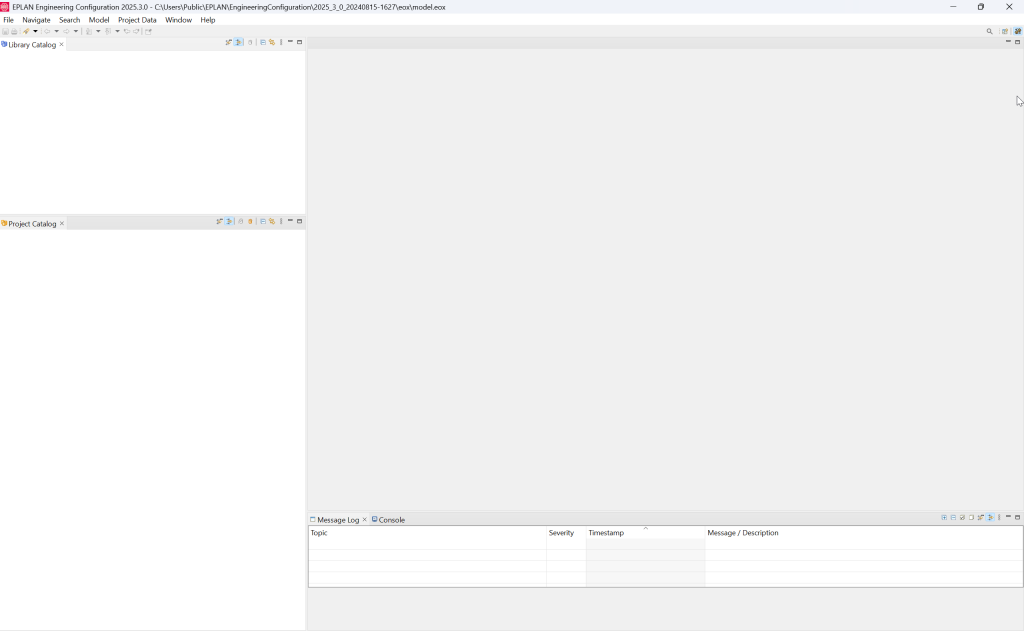The width and height of the screenshot is (1024, 631).
Task: Toggle Project Catalog's highlighted link-with-editor button
Action: pyautogui.click(x=229, y=221)
